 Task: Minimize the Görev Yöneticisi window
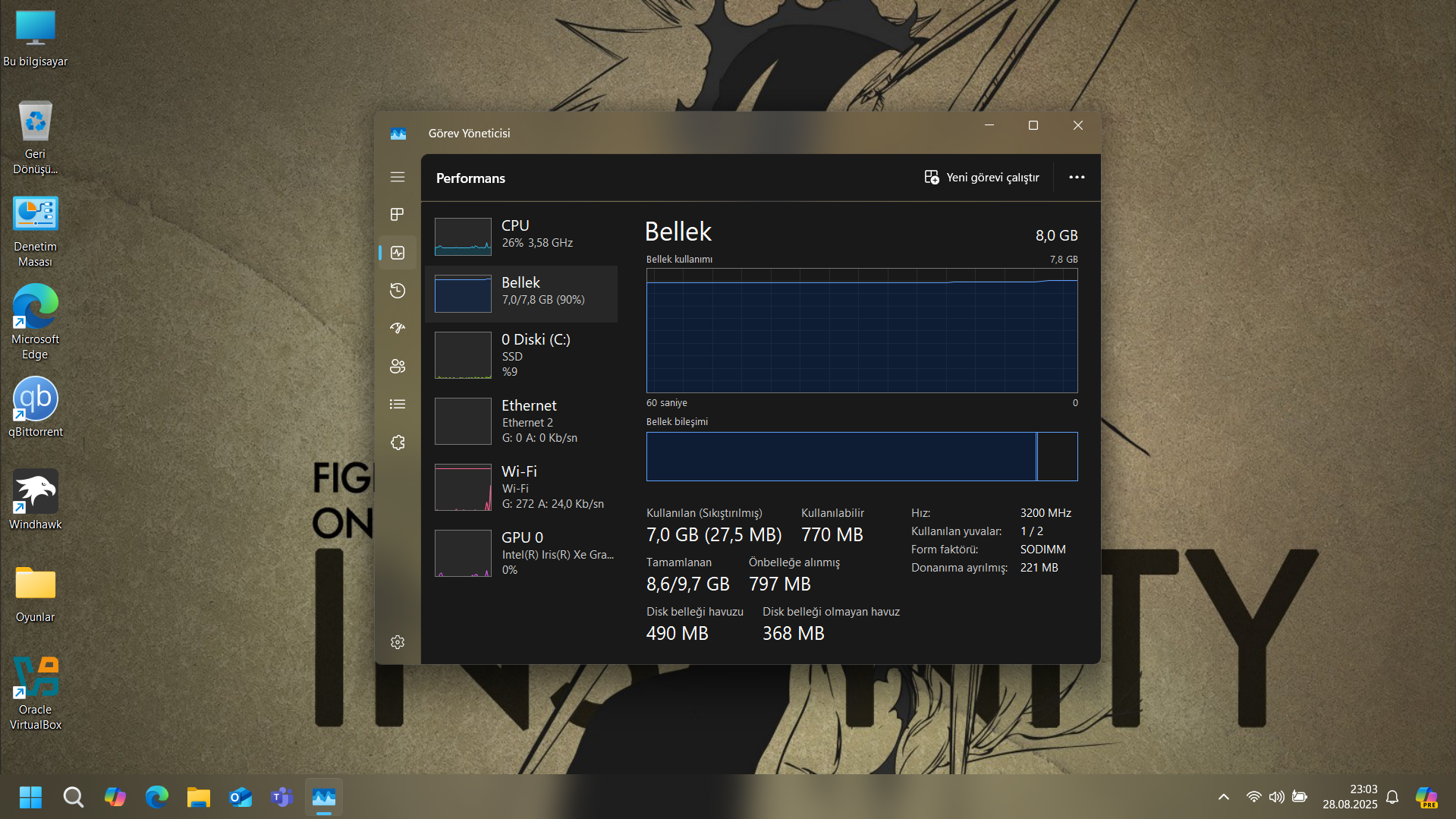[x=989, y=126]
